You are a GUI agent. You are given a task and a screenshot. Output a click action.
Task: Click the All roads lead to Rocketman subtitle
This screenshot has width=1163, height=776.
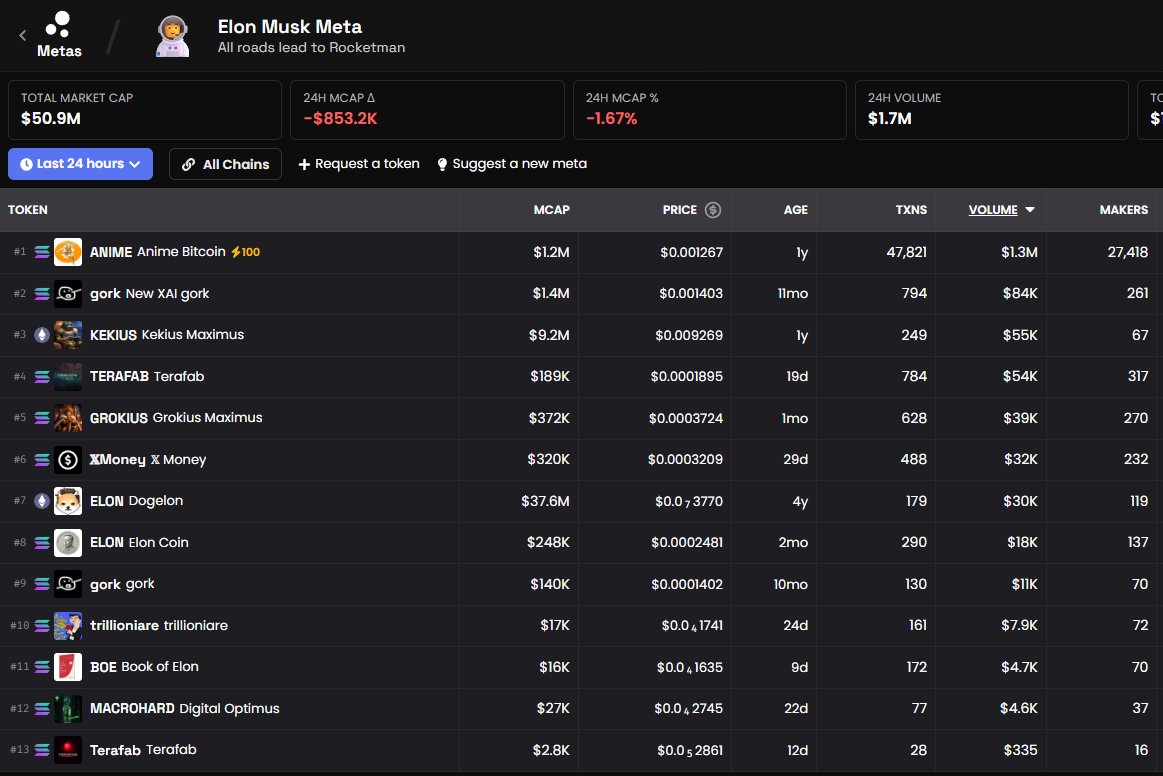312,47
